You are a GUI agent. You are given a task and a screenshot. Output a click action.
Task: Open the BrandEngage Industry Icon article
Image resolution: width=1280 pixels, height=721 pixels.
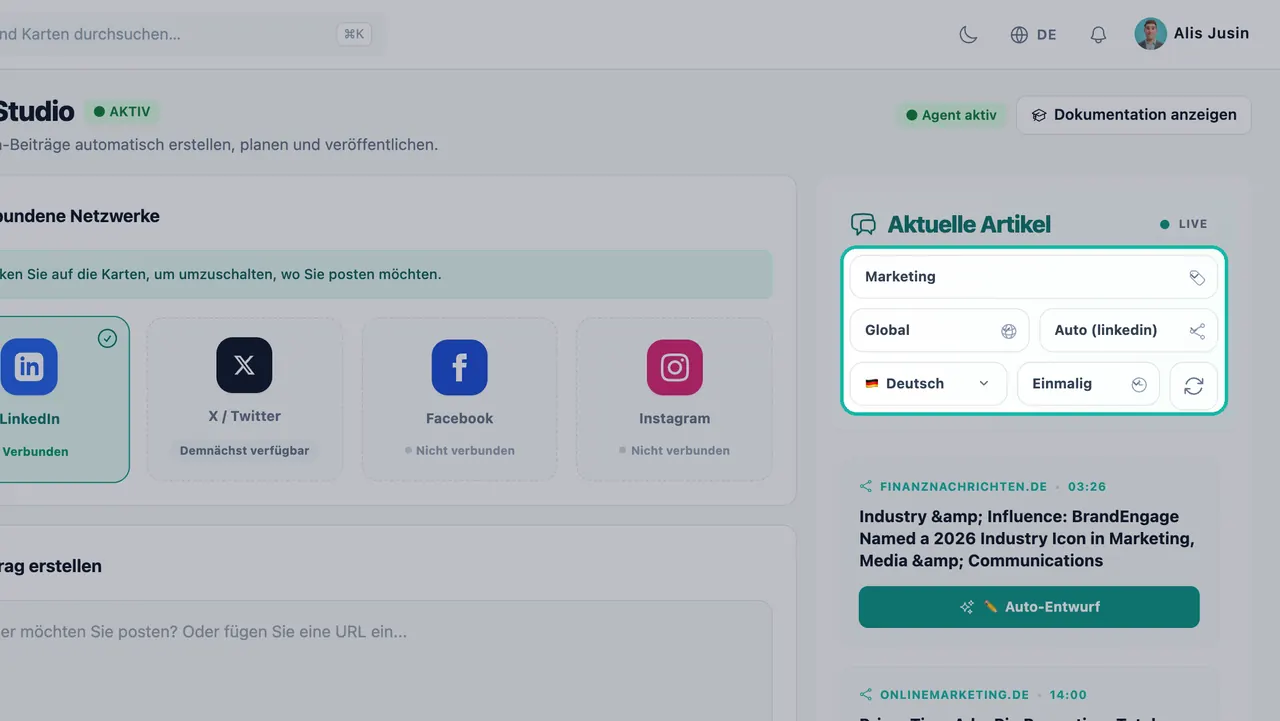(1027, 539)
